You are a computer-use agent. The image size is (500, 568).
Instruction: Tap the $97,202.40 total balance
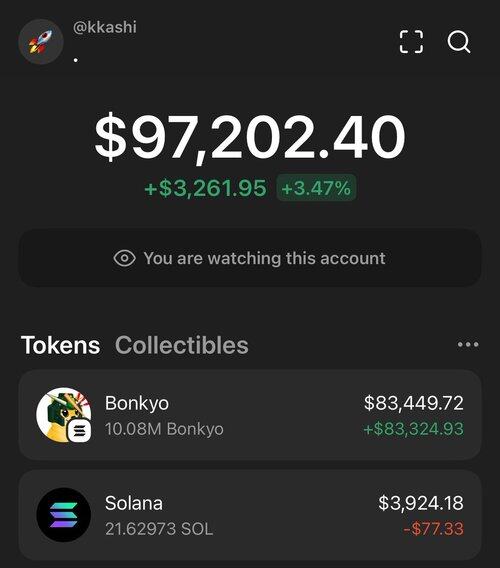(250, 137)
